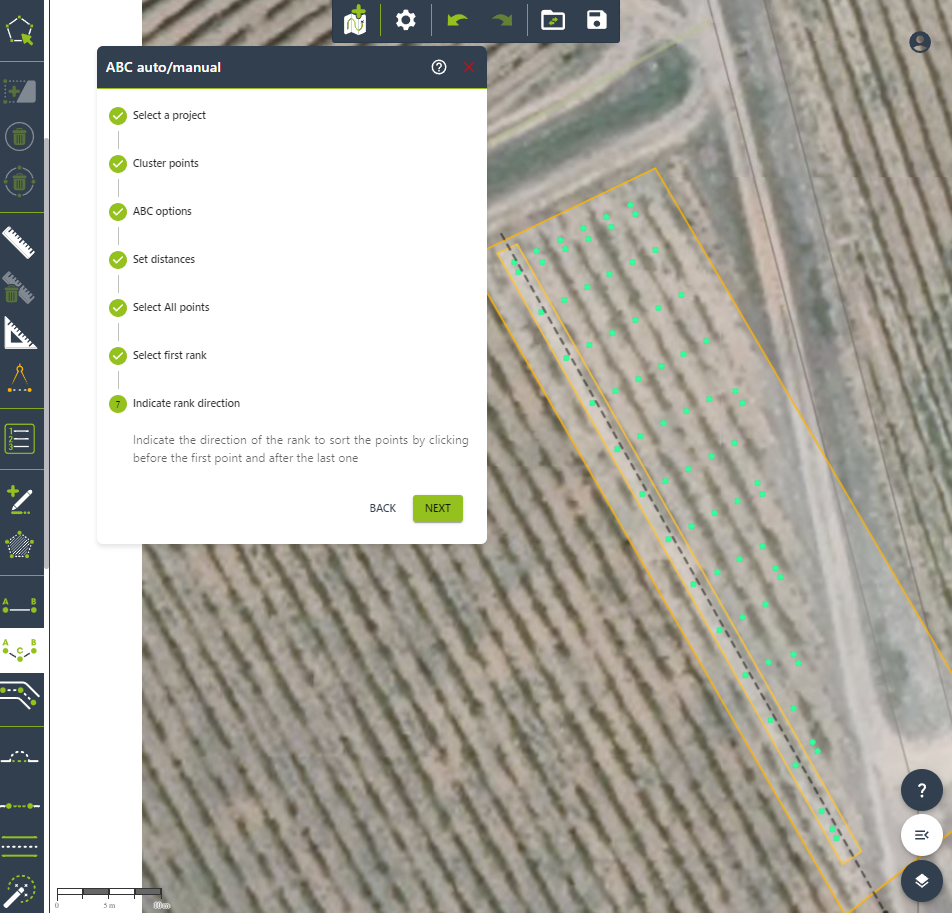Open the numbered list tool
This screenshot has height=913, width=952.
point(20,438)
